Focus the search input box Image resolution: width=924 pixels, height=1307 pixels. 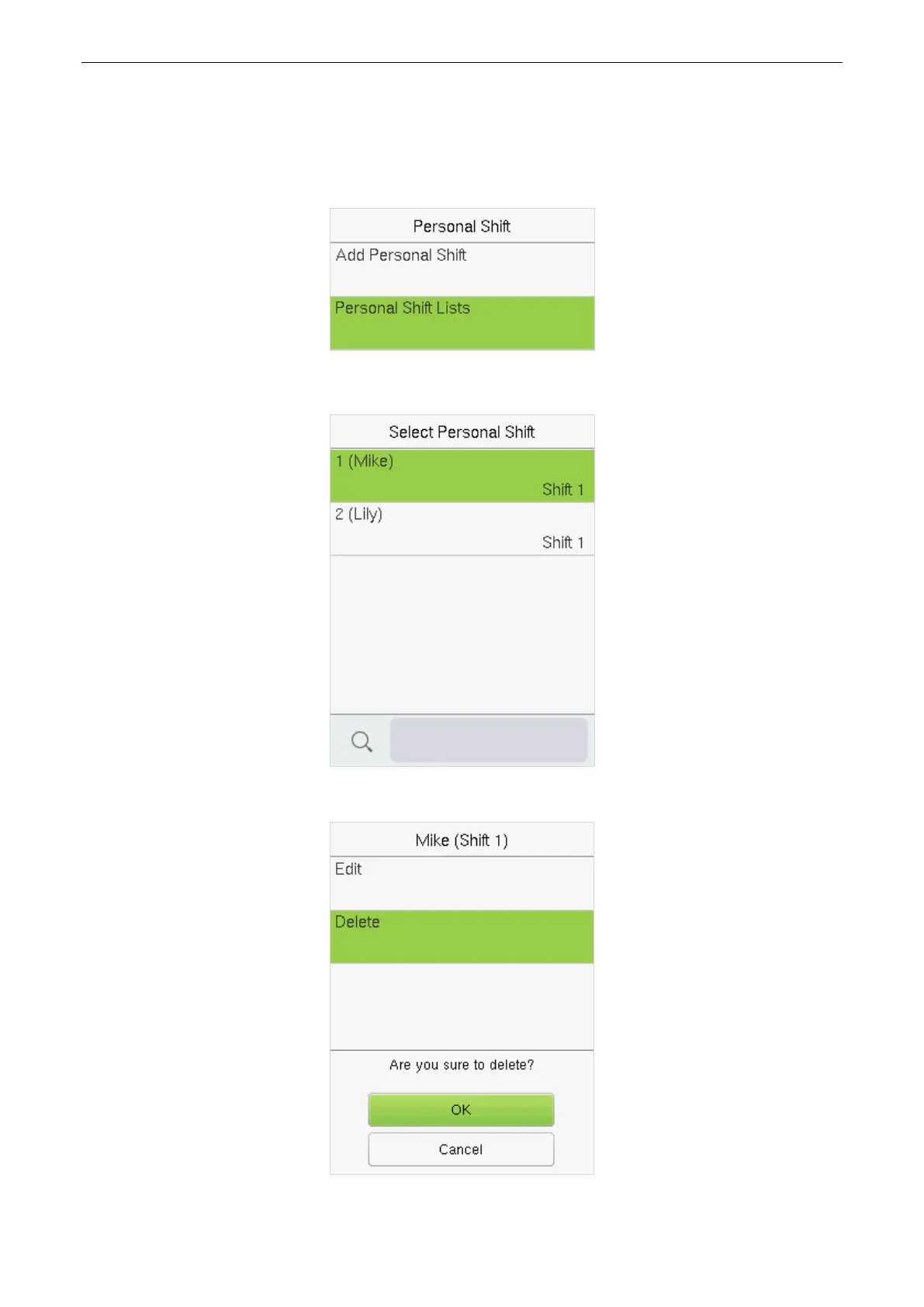[x=488, y=740]
